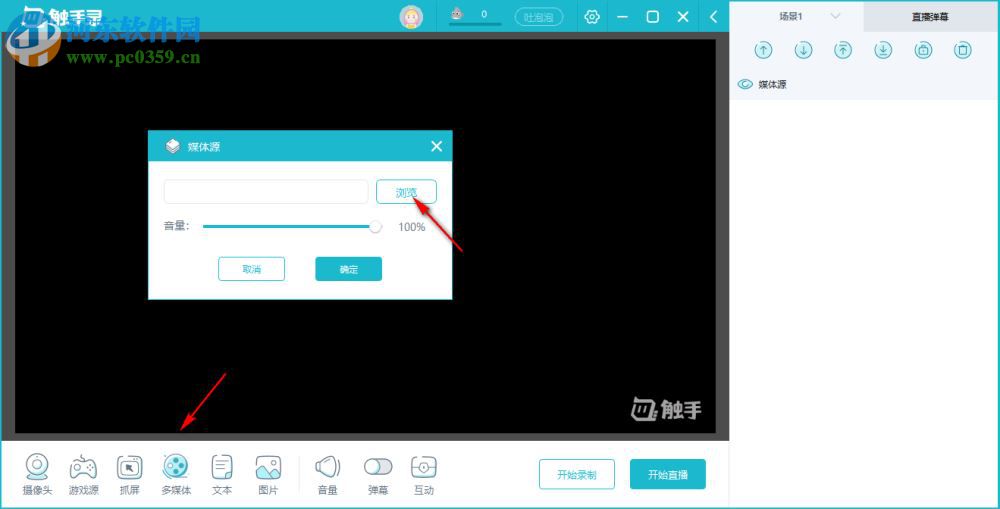This screenshot has width=1000, height=509.
Task: Click the 开始录制 start recording button
Action: (577, 475)
